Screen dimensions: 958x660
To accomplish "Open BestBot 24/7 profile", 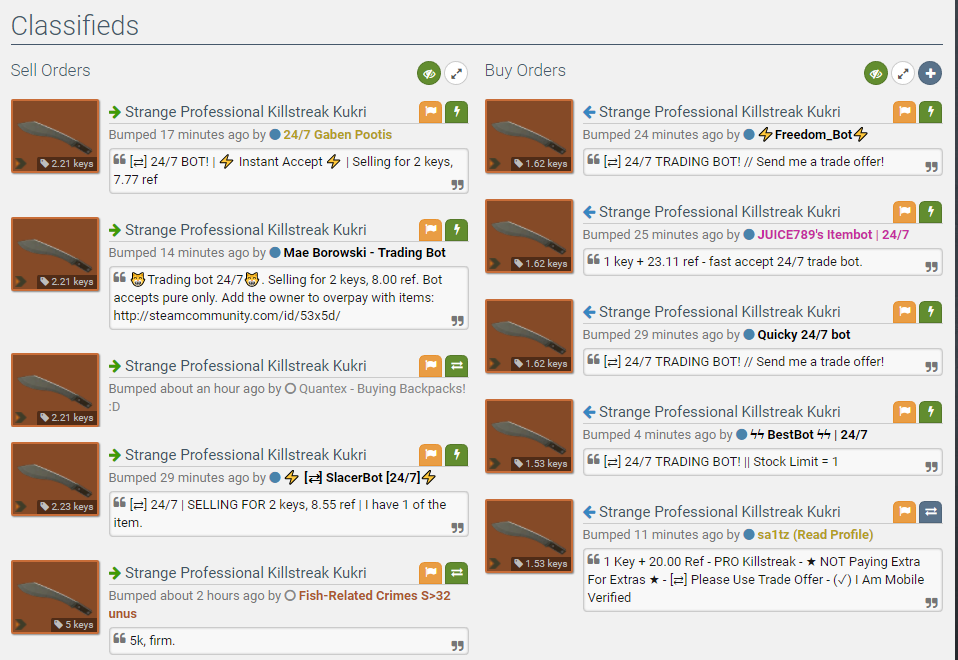I will click(x=808, y=435).
